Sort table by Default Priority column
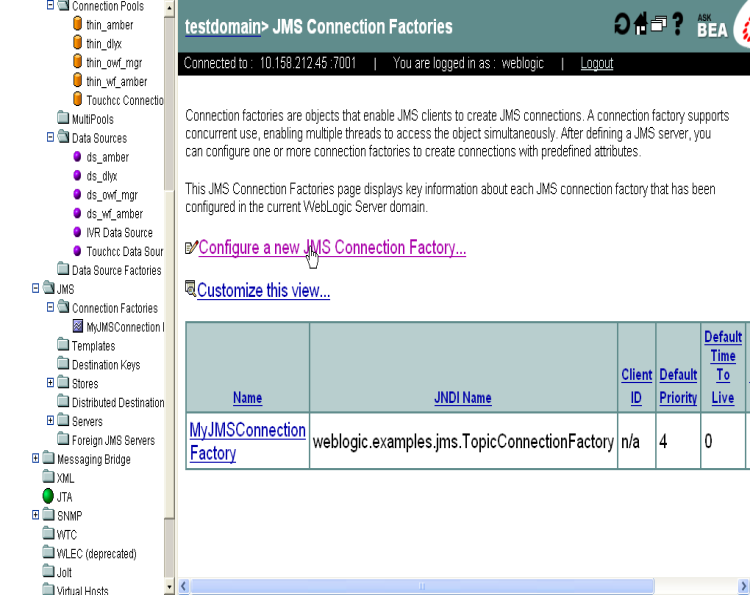Image resolution: width=750 pixels, height=595 pixels. pyautogui.click(x=678, y=386)
